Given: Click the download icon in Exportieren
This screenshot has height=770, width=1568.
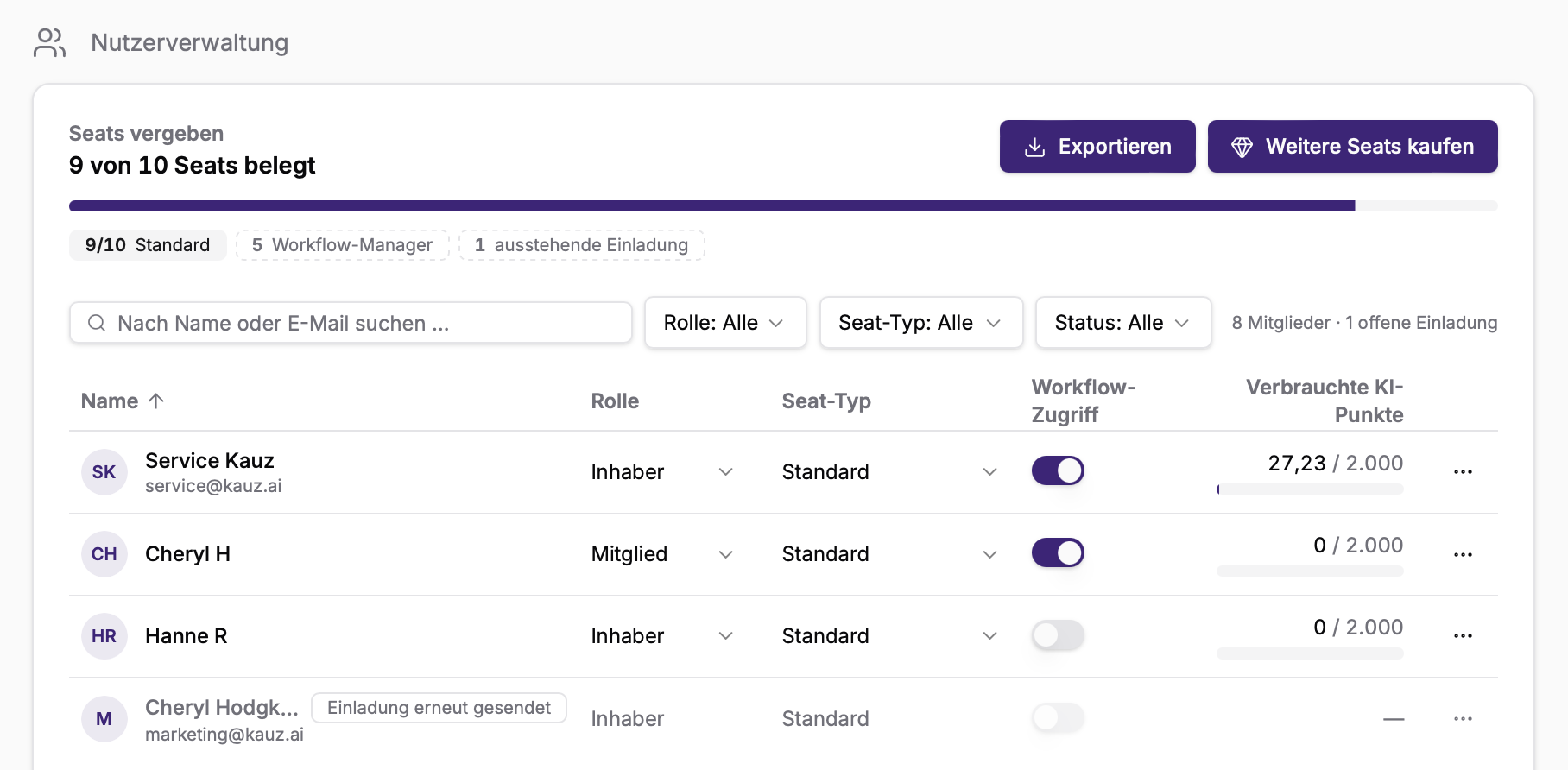Looking at the screenshot, I should (x=1034, y=147).
